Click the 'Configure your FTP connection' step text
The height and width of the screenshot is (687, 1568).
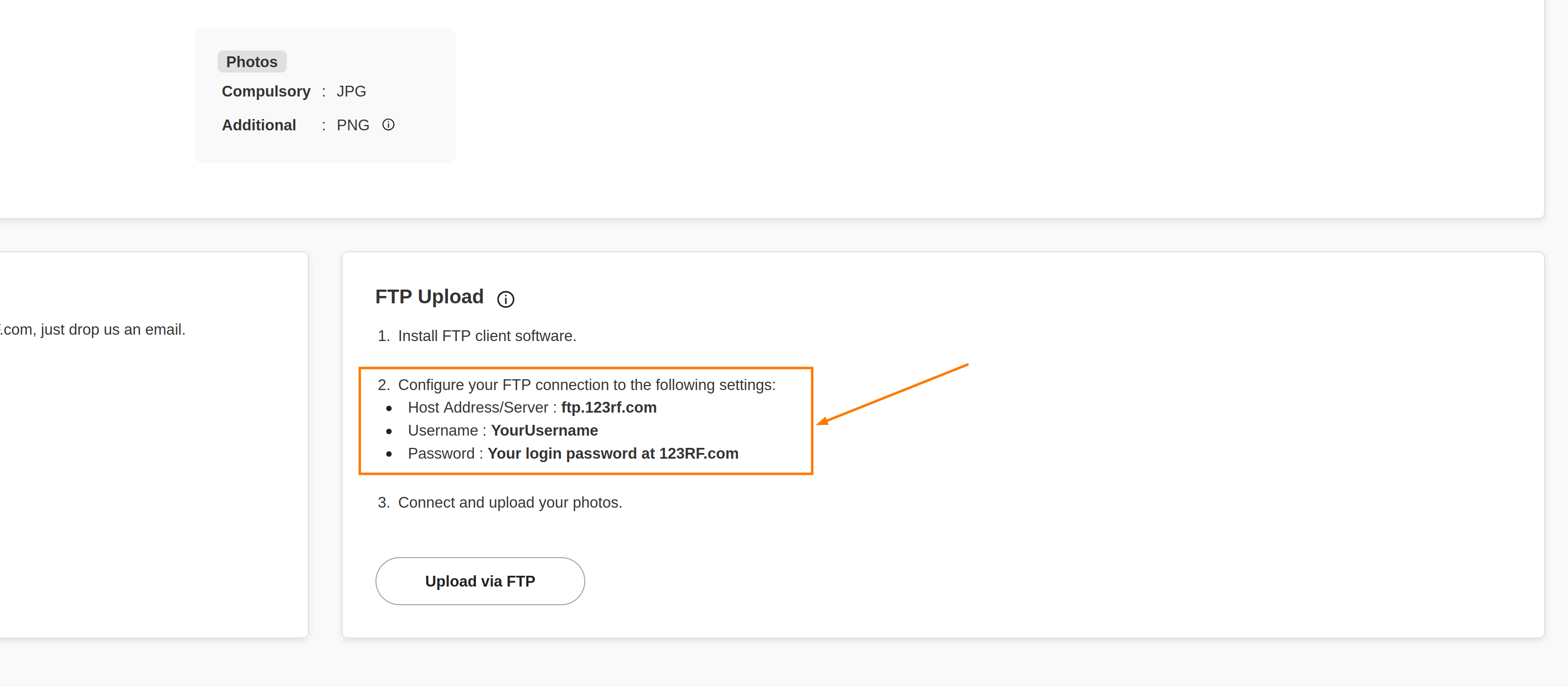click(586, 385)
